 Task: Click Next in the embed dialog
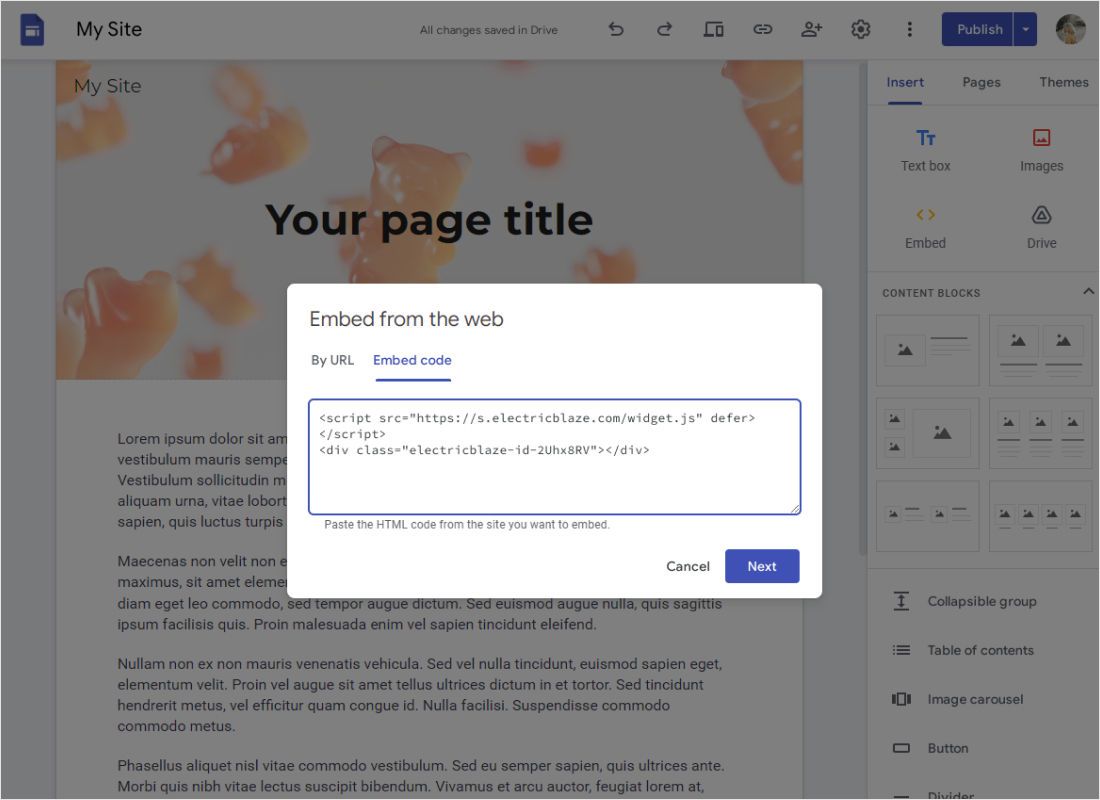pos(762,566)
